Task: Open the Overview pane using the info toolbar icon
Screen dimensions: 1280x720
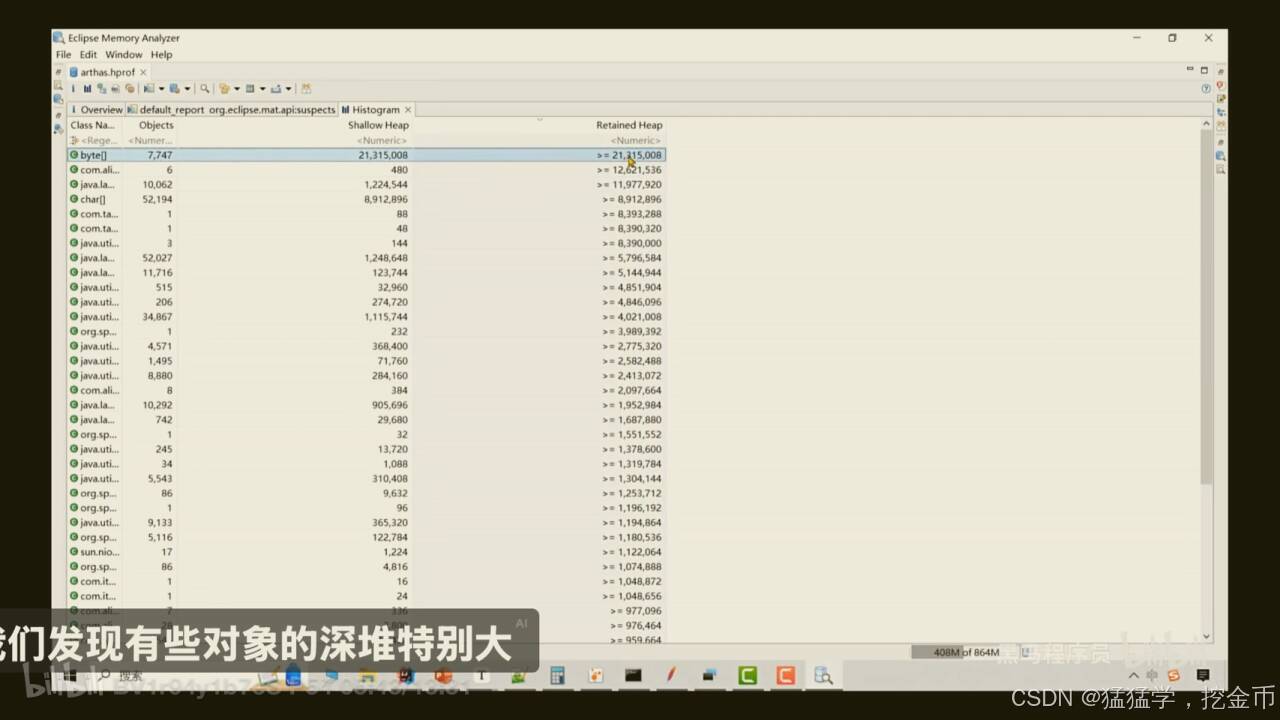Action: (73, 88)
